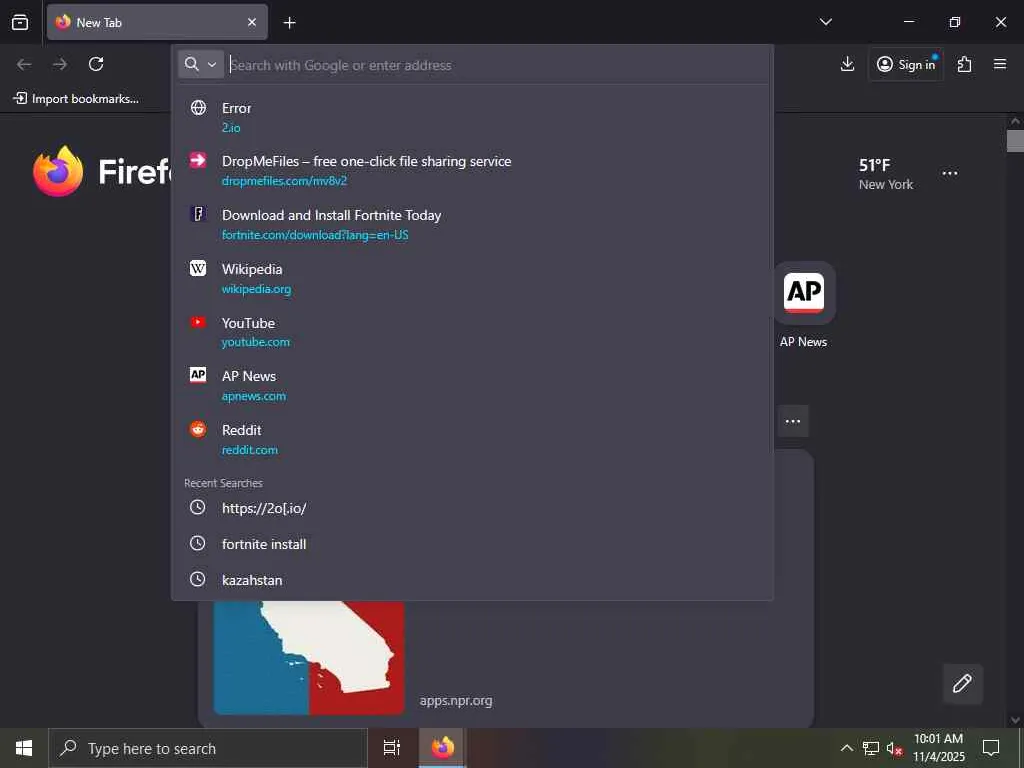This screenshot has width=1024, height=768.
Task: Open the Downloads panel icon
Action: 847,64
